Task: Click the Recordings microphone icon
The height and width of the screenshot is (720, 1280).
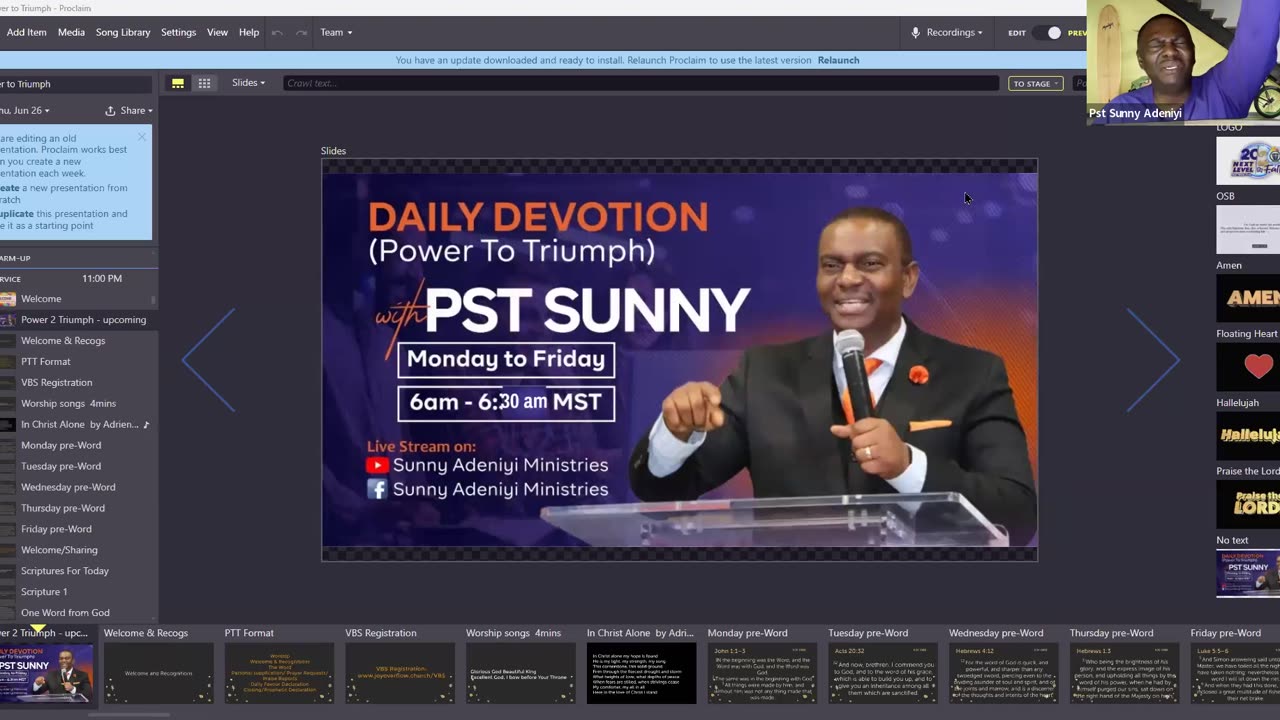Action: 915,32
